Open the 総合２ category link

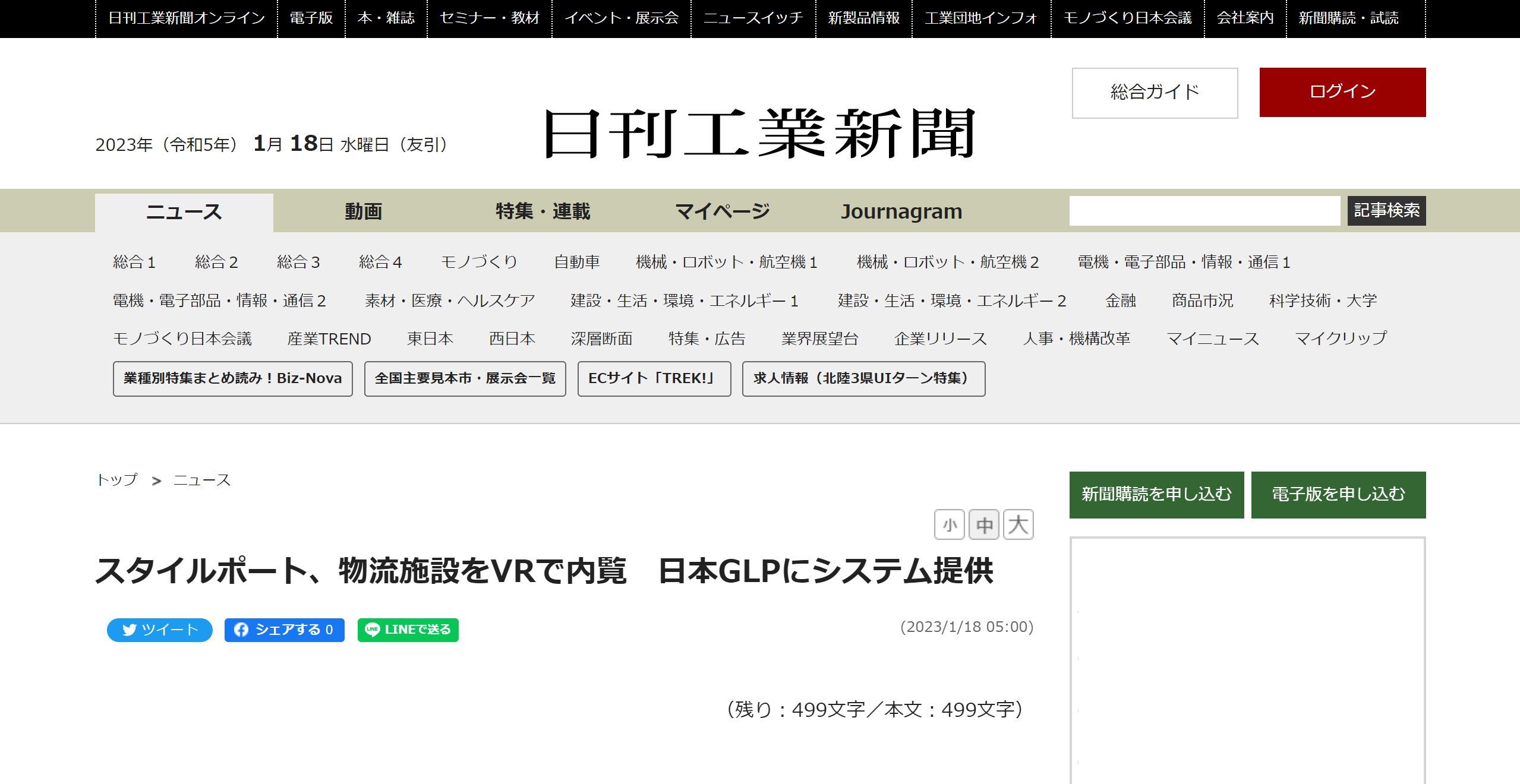(x=216, y=262)
